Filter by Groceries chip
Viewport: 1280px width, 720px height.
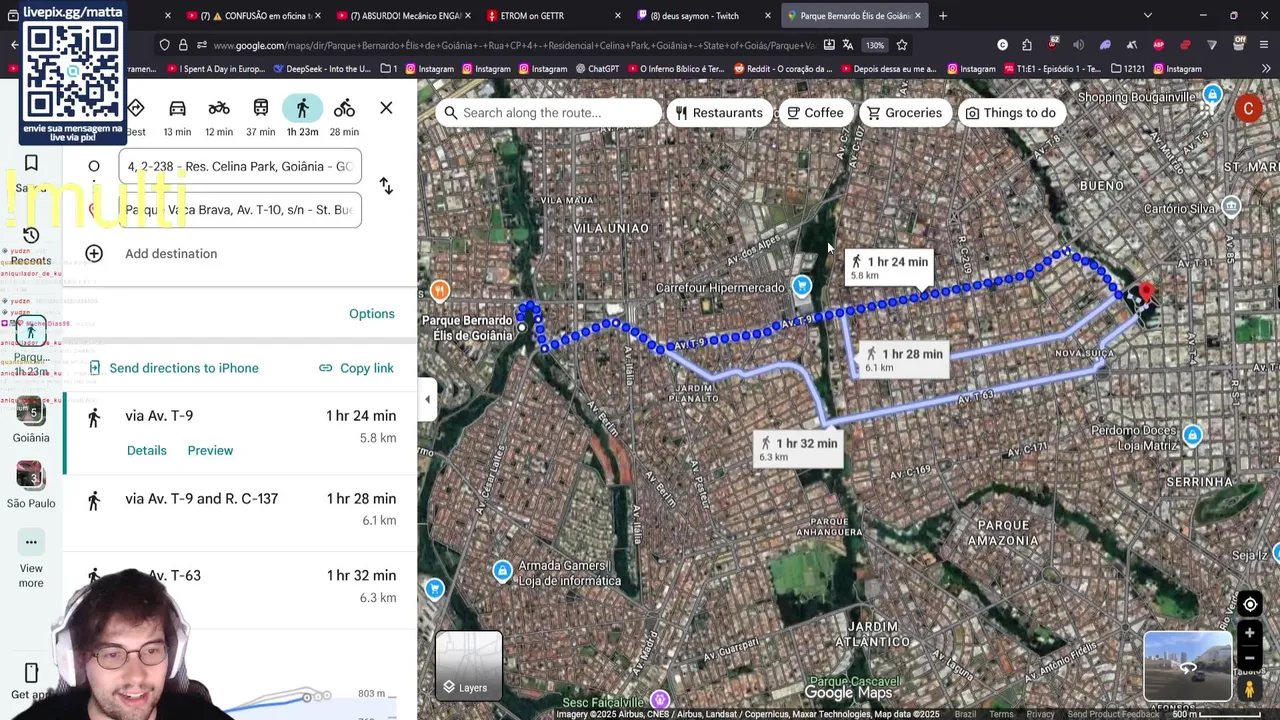[904, 113]
